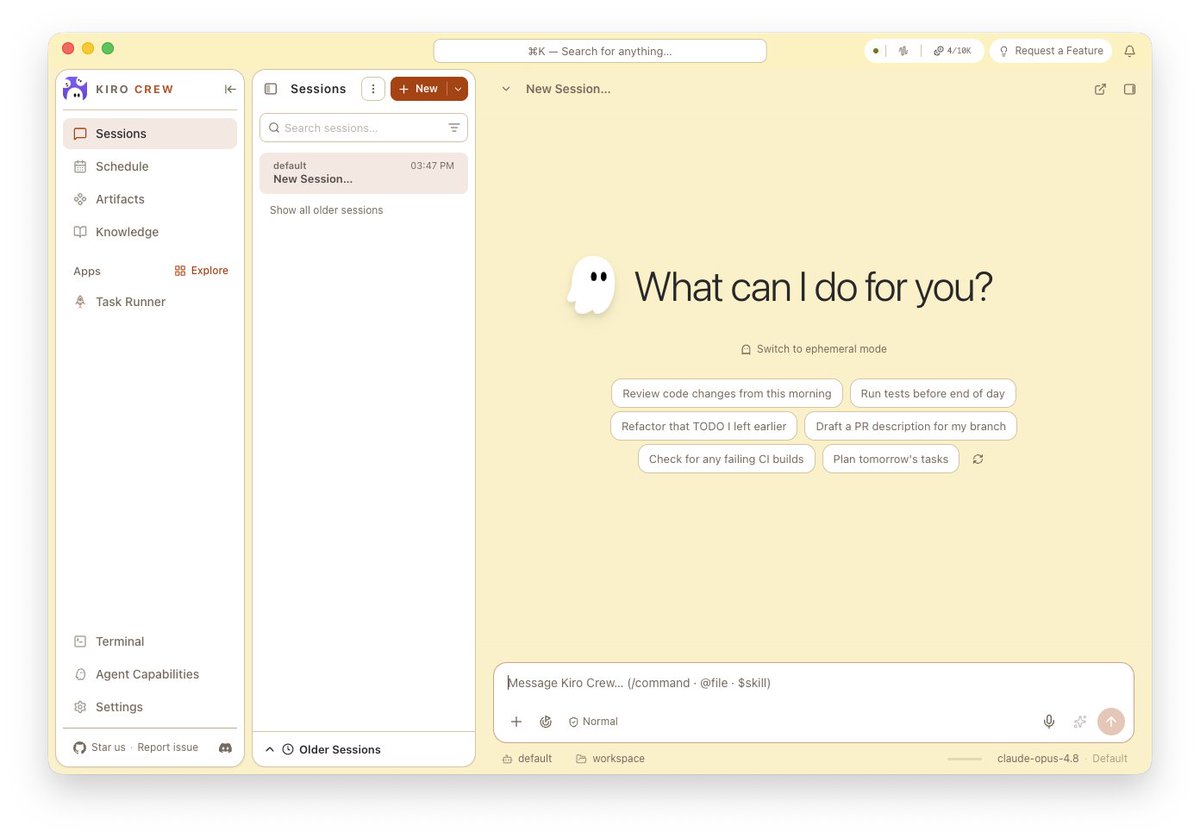Screen dimensions: 1200x838
Task: Open the notifications bell
Action: (x=1130, y=51)
